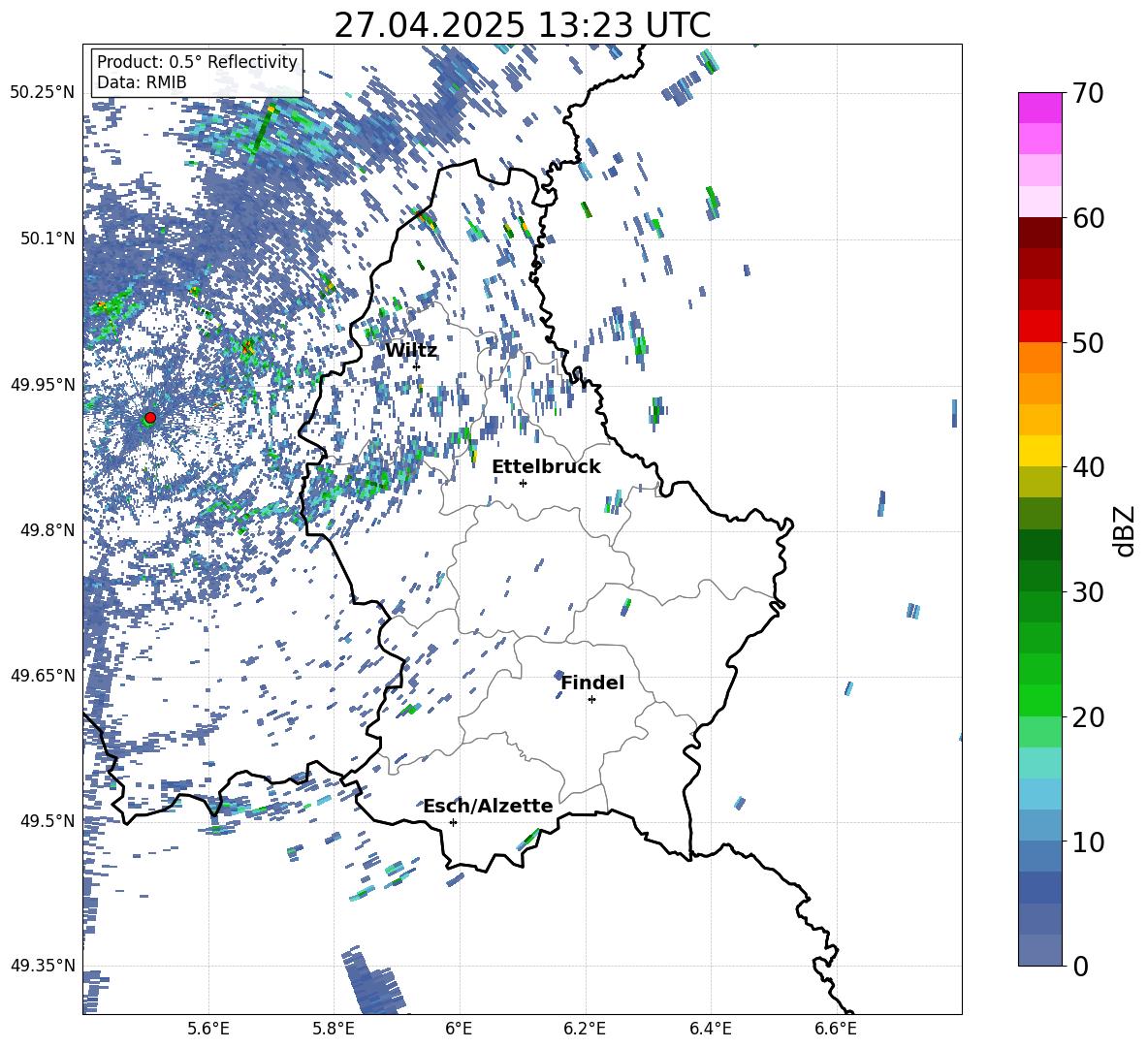Click the 0 tick on the colorbar
1148x1048 pixels.
(1080, 966)
